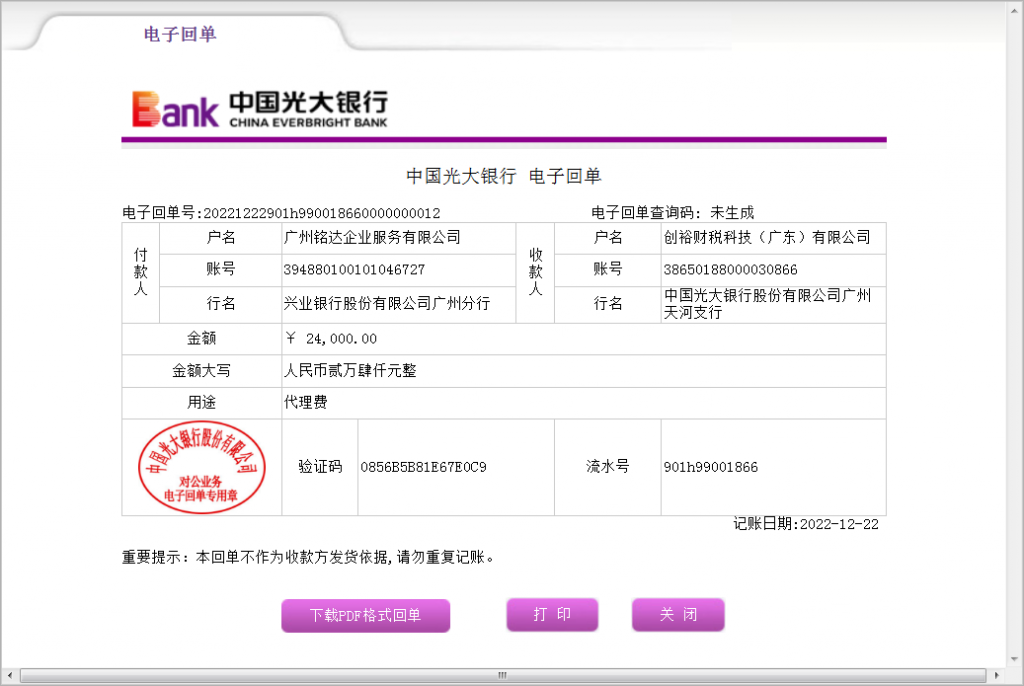Click the 流水号 label cell
Screen dimensions: 1024x686
pos(608,467)
